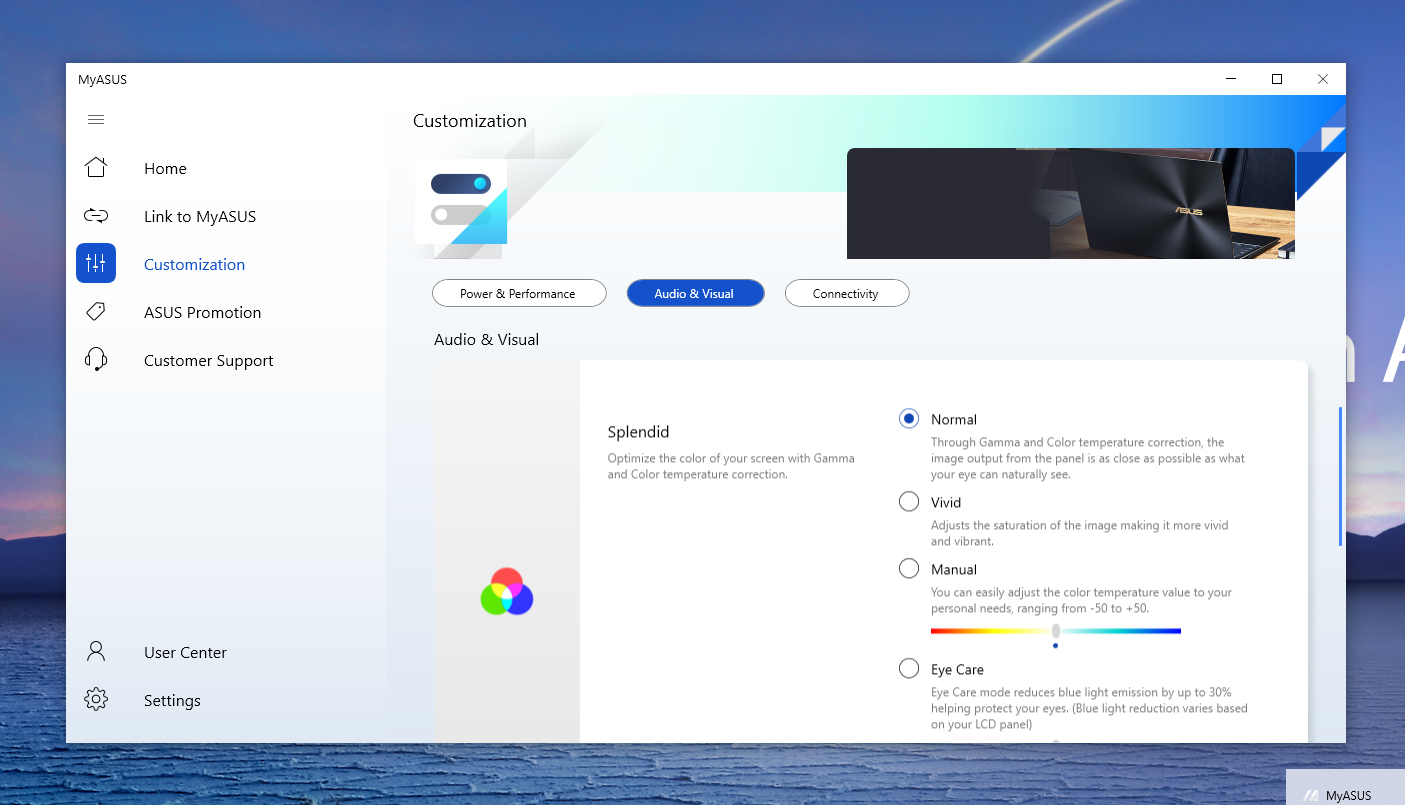Switch to Audio & Visual tab

pyautogui.click(x=695, y=293)
